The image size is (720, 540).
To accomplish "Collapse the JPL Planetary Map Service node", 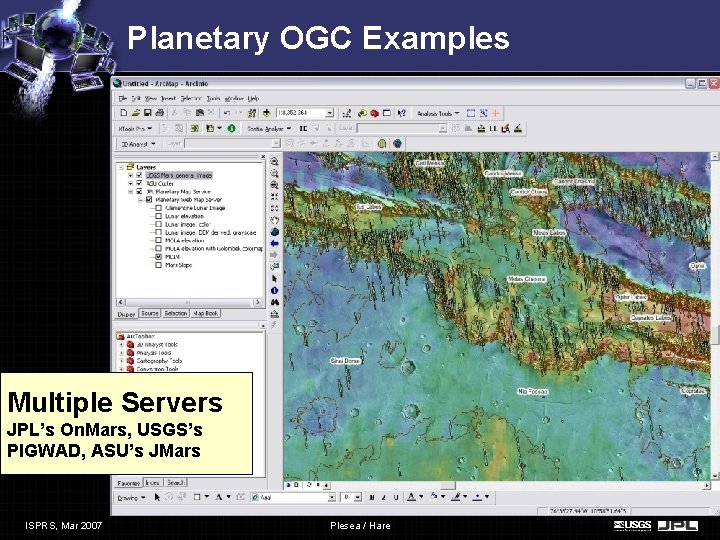I will pyautogui.click(x=131, y=191).
